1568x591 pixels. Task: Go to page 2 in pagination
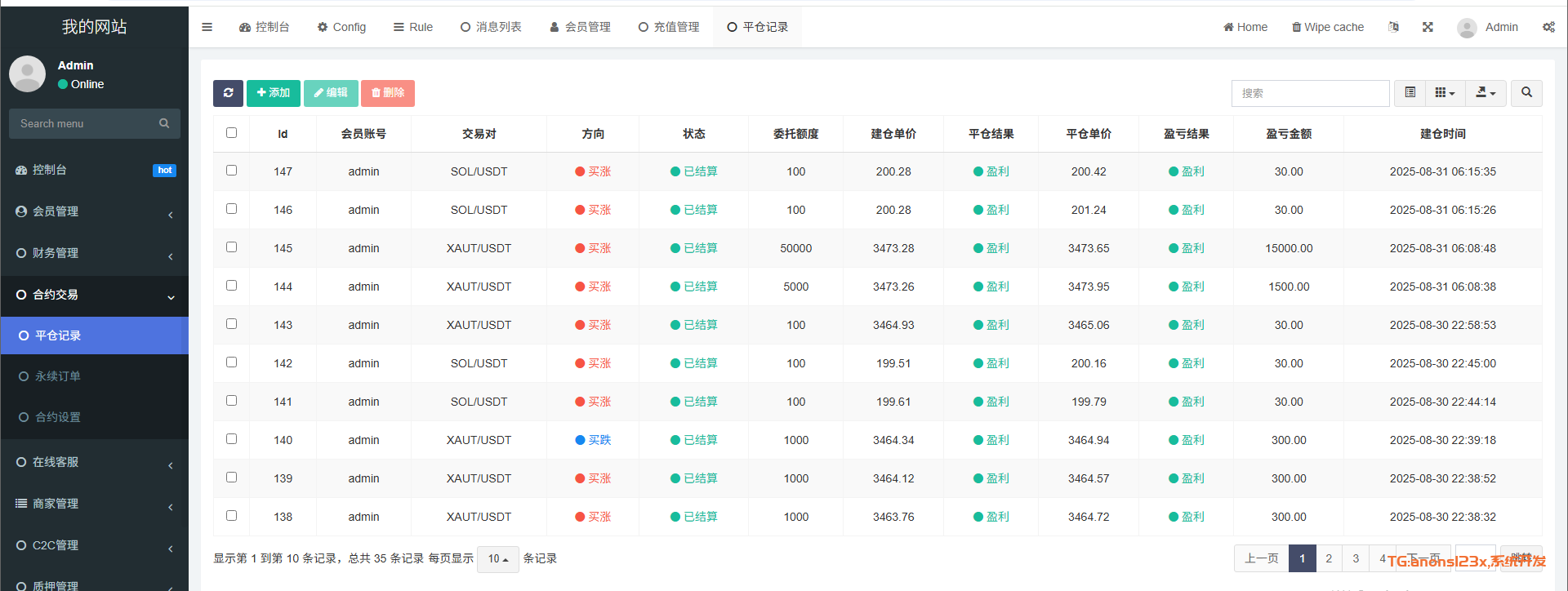click(x=1329, y=558)
